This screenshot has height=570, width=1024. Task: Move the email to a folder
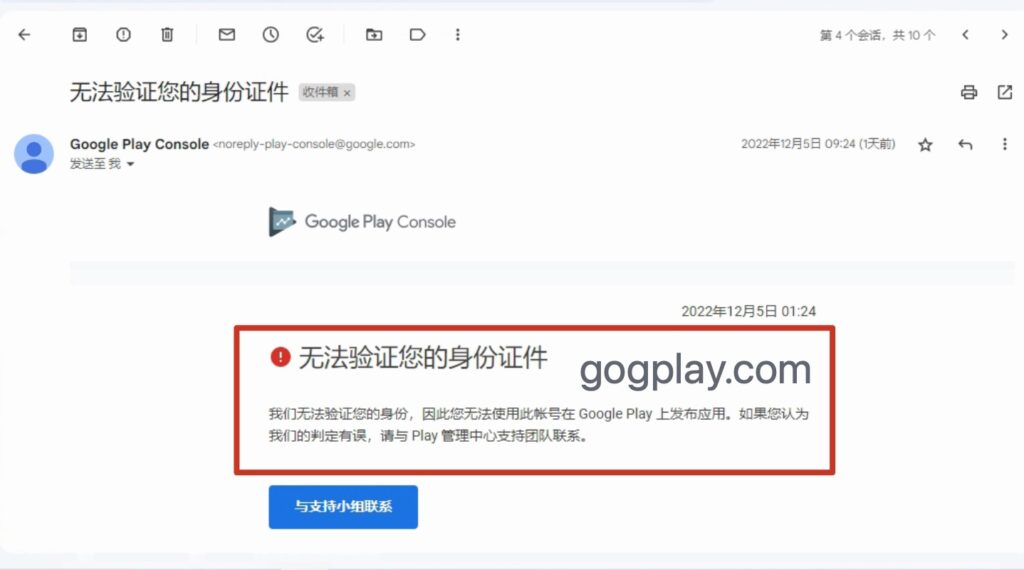pos(374,35)
